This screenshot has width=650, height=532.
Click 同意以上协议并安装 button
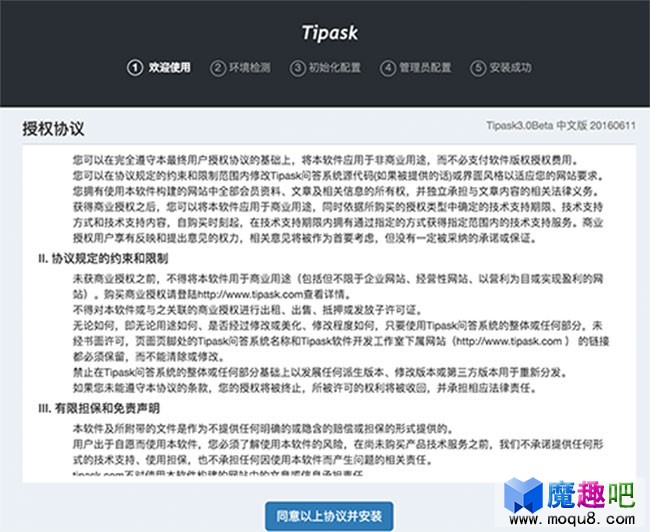click(x=329, y=516)
